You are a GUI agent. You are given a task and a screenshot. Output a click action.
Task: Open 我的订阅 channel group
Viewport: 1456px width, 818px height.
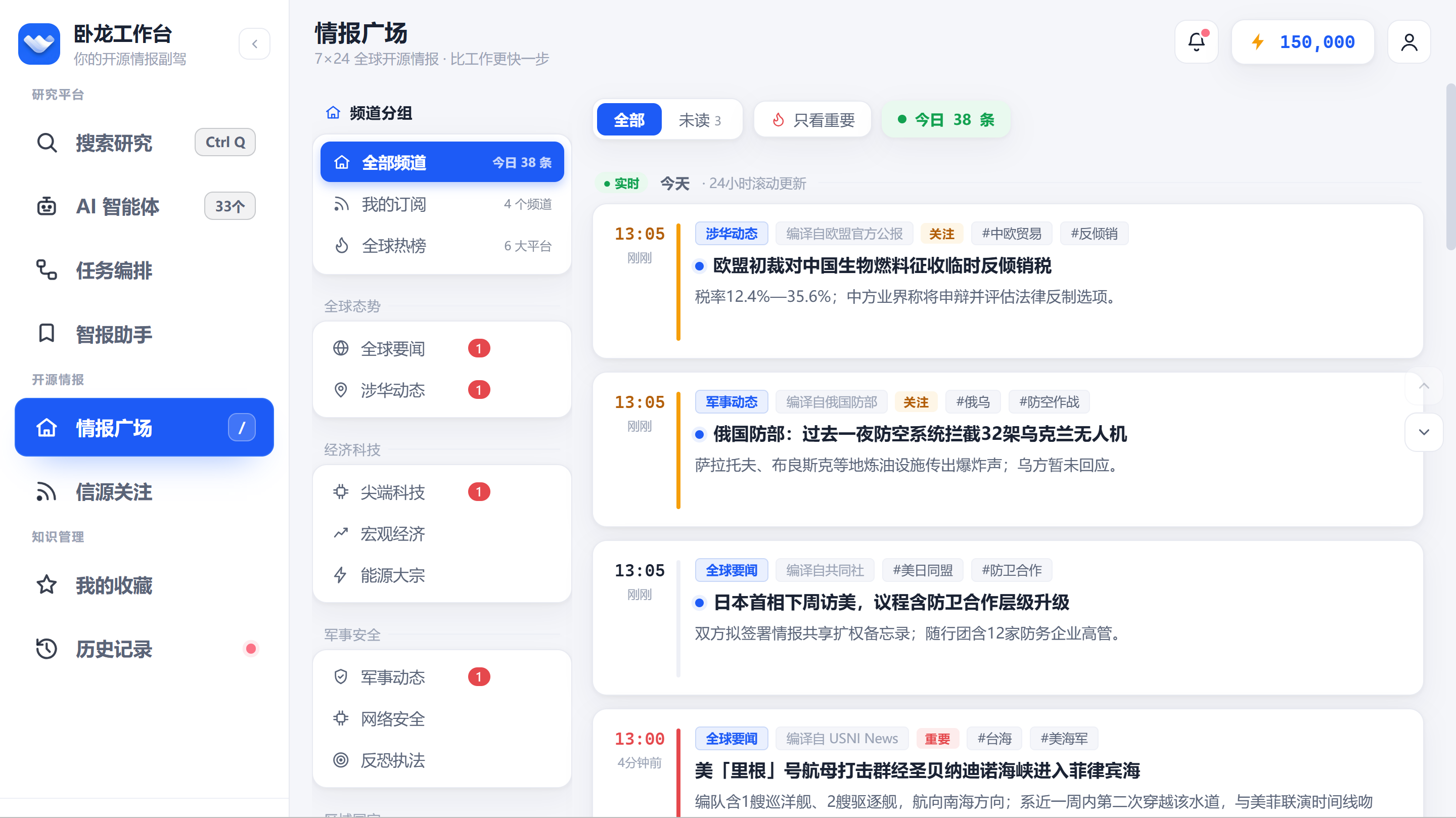pyautogui.click(x=442, y=204)
